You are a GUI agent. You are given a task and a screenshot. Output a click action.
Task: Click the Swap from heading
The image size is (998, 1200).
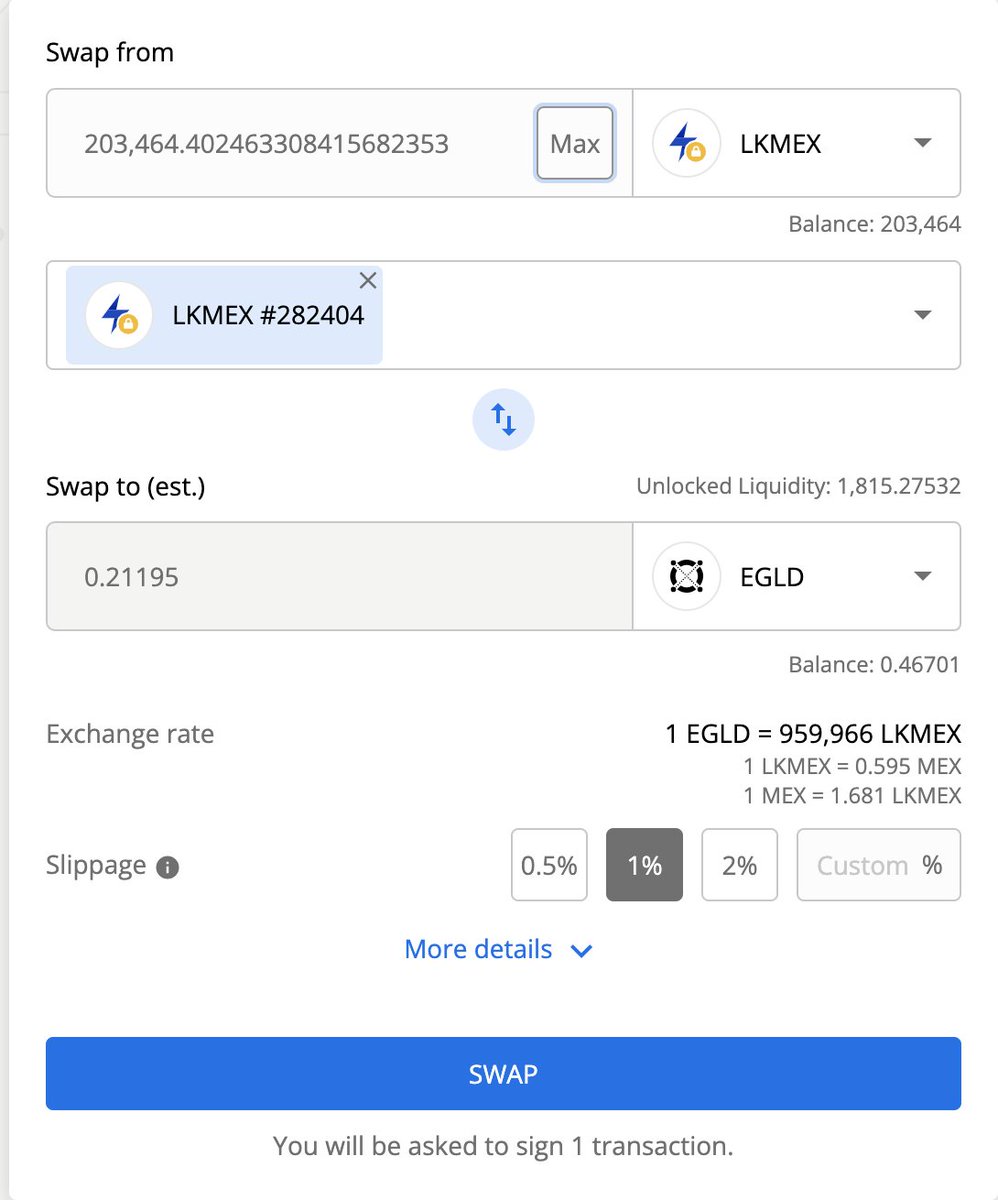pyautogui.click(x=110, y=52)
